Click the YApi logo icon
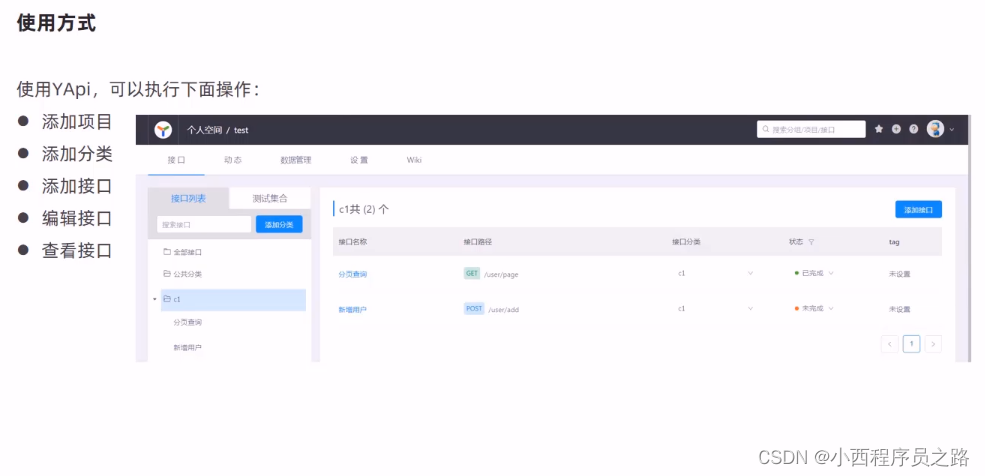Image resolution: width=985 pixels, height=476 pixels. (x=163, y=130)
